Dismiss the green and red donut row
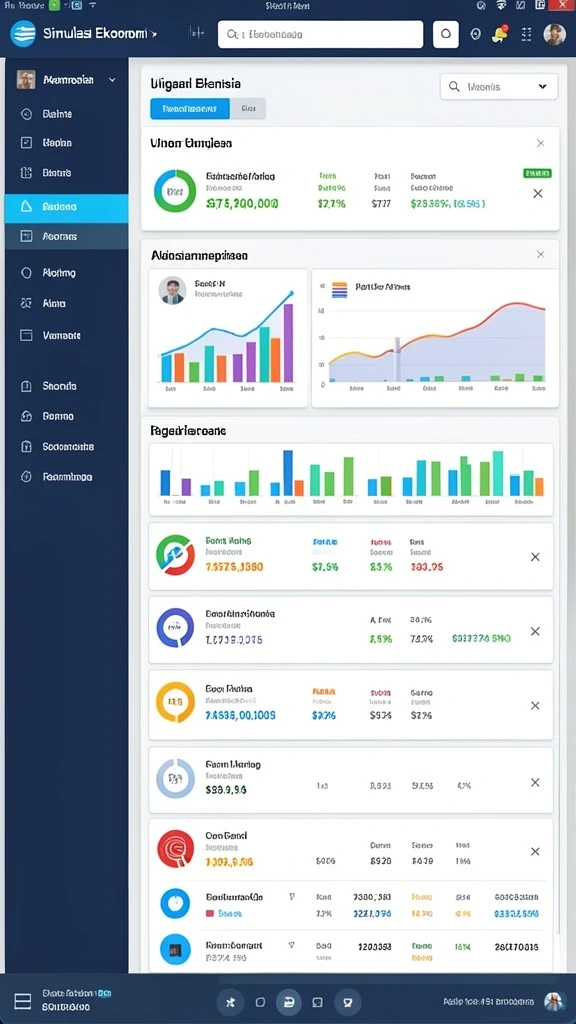576x1024 pixels. 535,556
